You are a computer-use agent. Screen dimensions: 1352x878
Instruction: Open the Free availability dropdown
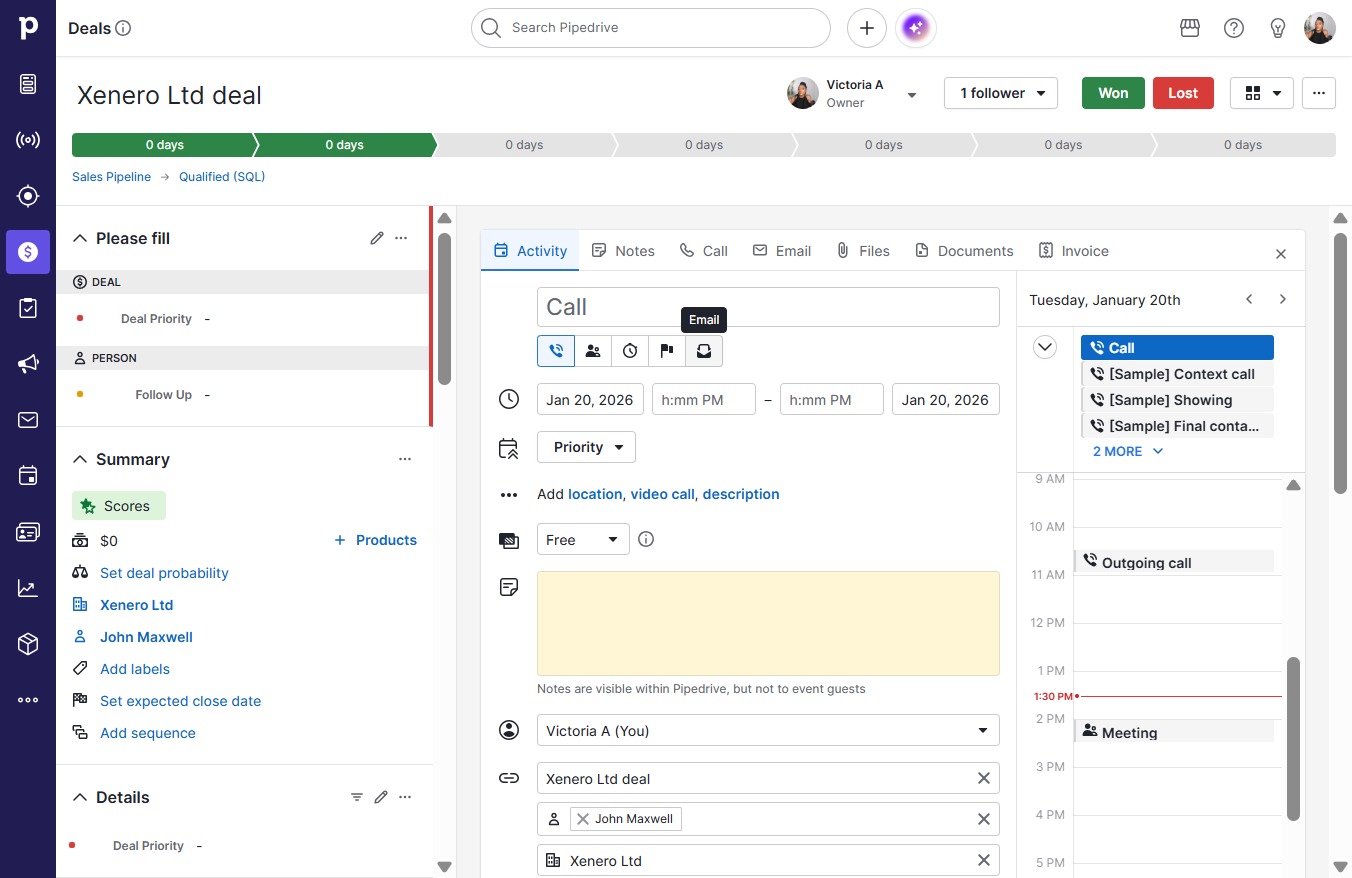(583, 539)
